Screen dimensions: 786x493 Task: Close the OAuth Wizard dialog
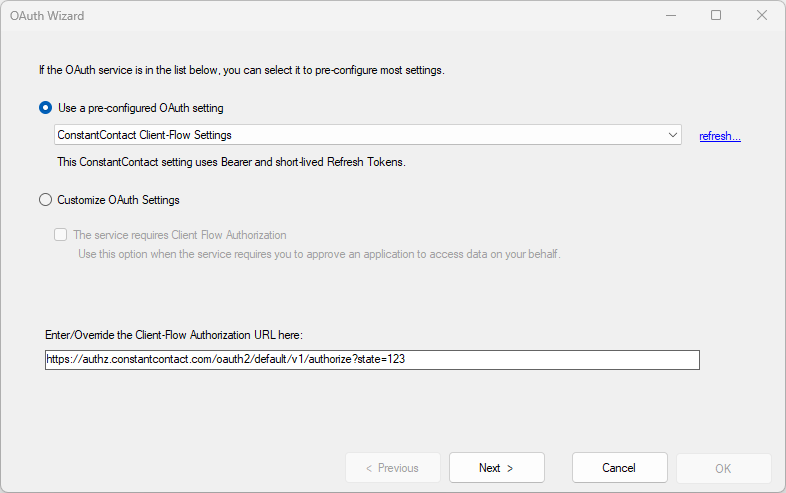click(x=762, y=15)
